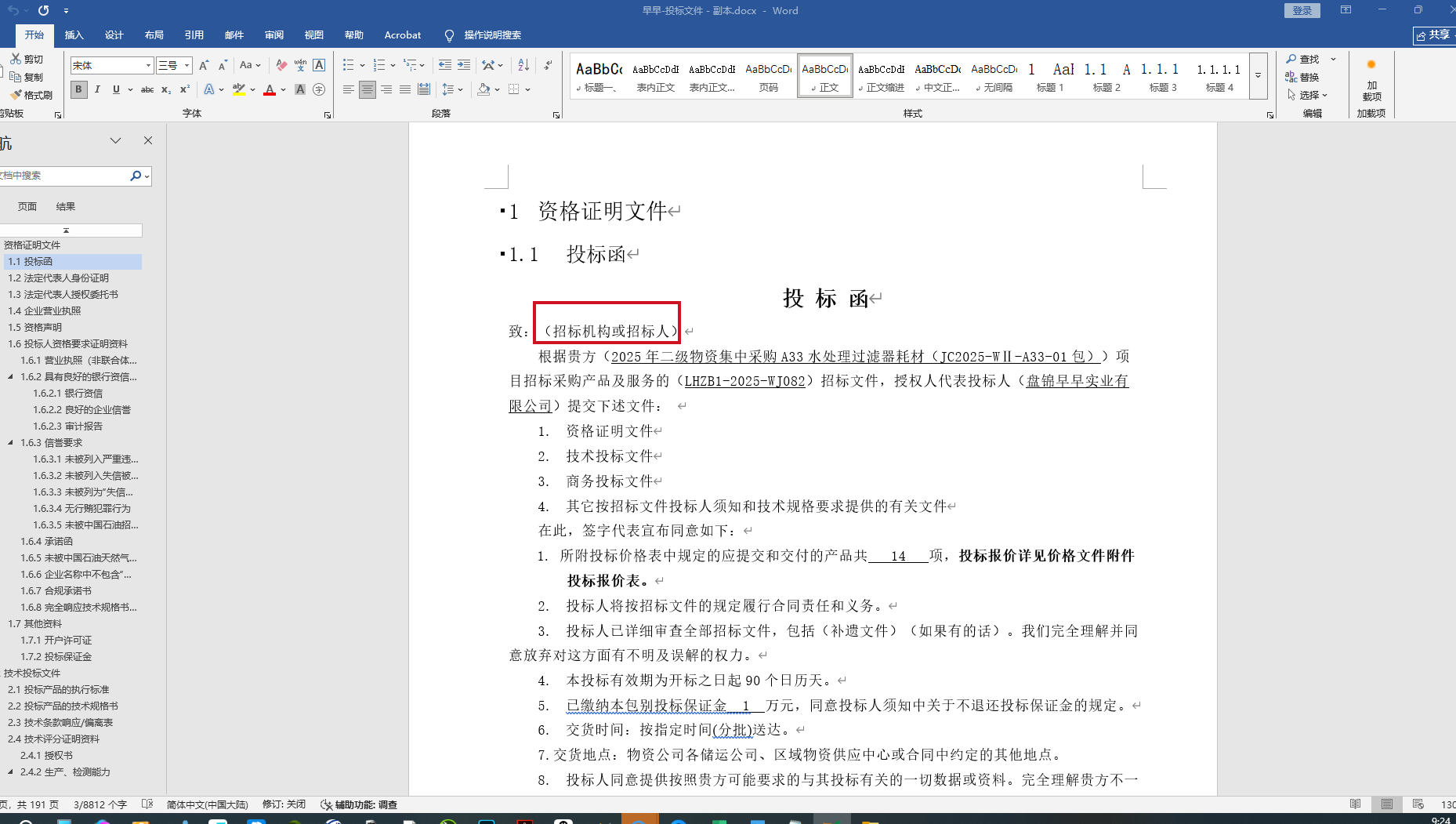Open the font size dropdown (三号)

point(187,65)
